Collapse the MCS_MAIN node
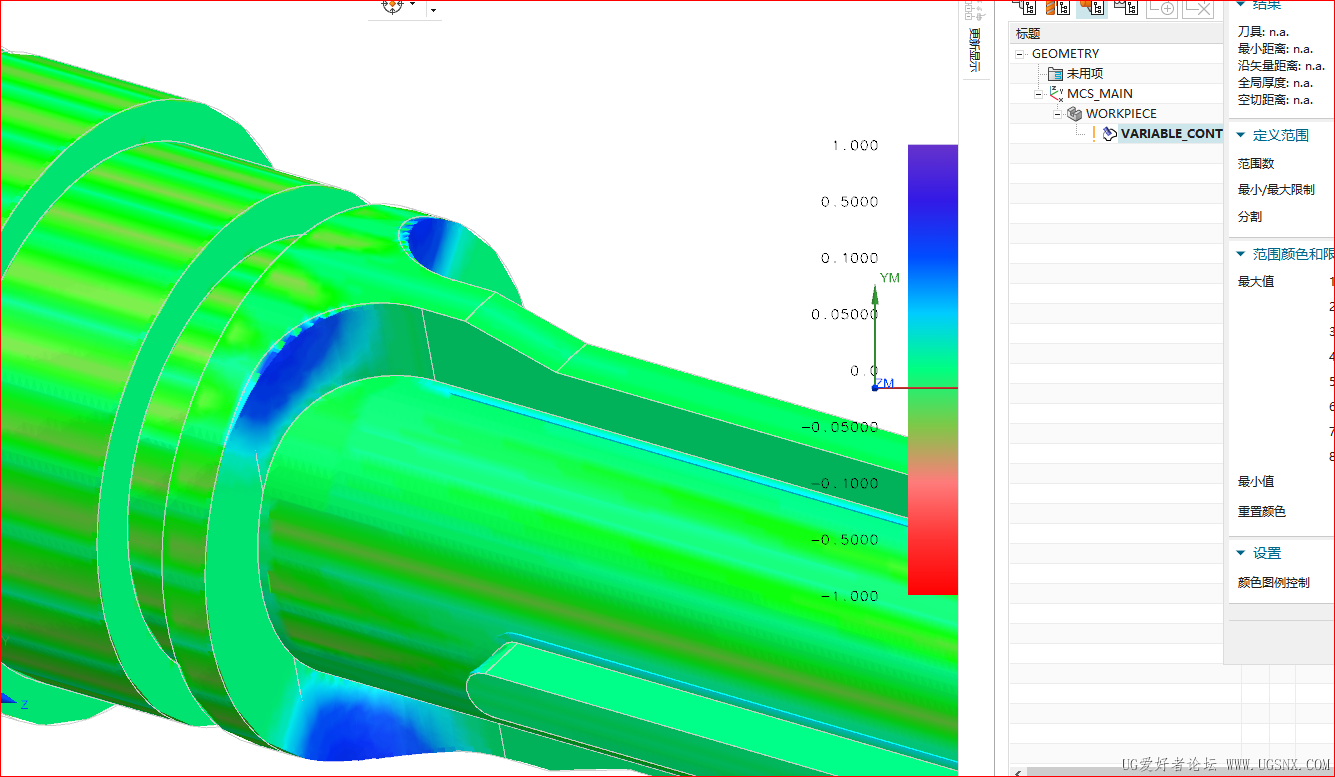The height and width of the screenshot is (777, 1335). pyautogui.click(x=1039, y=94)
